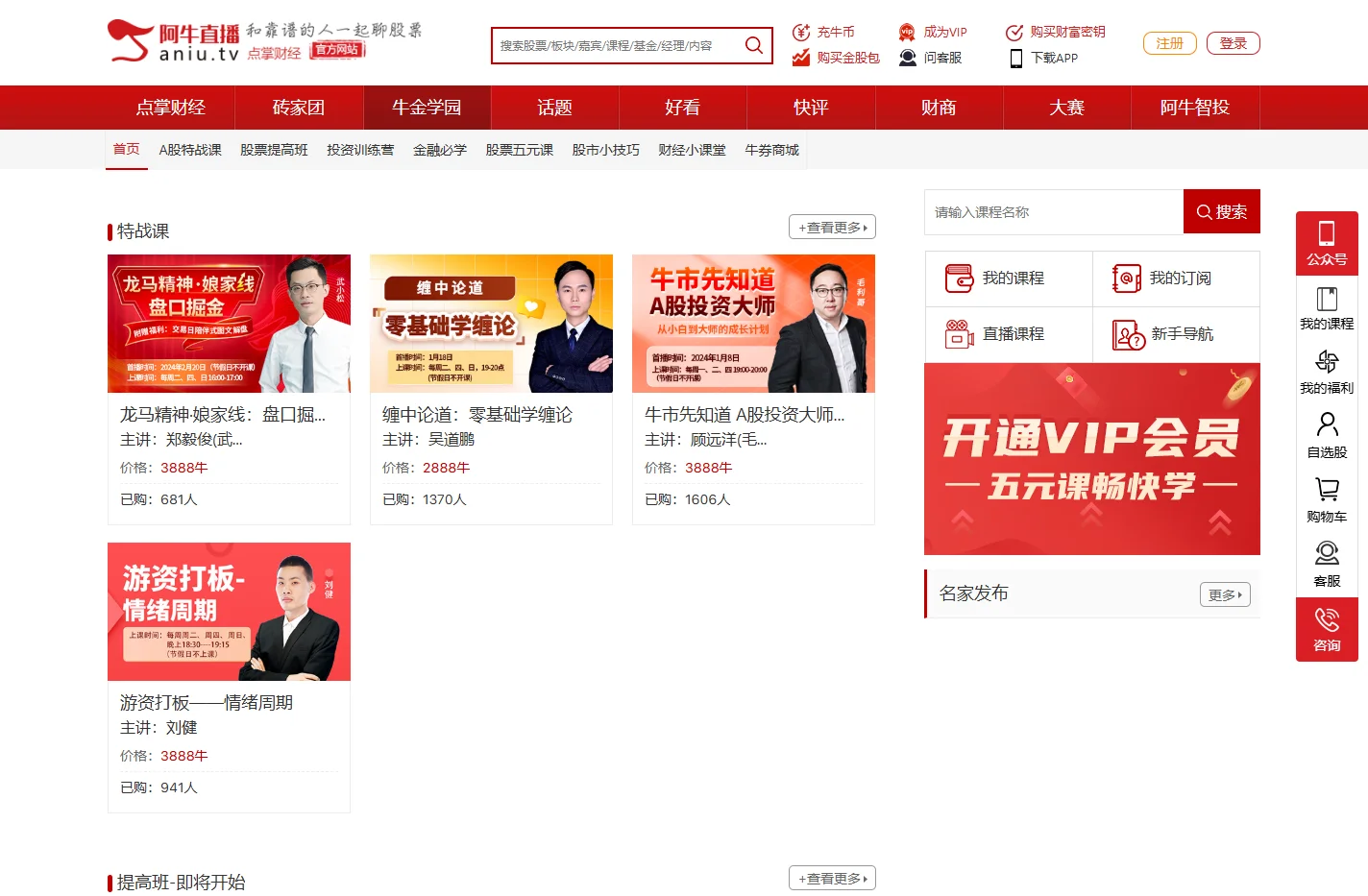Focus the 请输入课程名称 course input
The width and height of the screenshot is (1368, 896).
pyautogui.click(x=1054, y=212)
